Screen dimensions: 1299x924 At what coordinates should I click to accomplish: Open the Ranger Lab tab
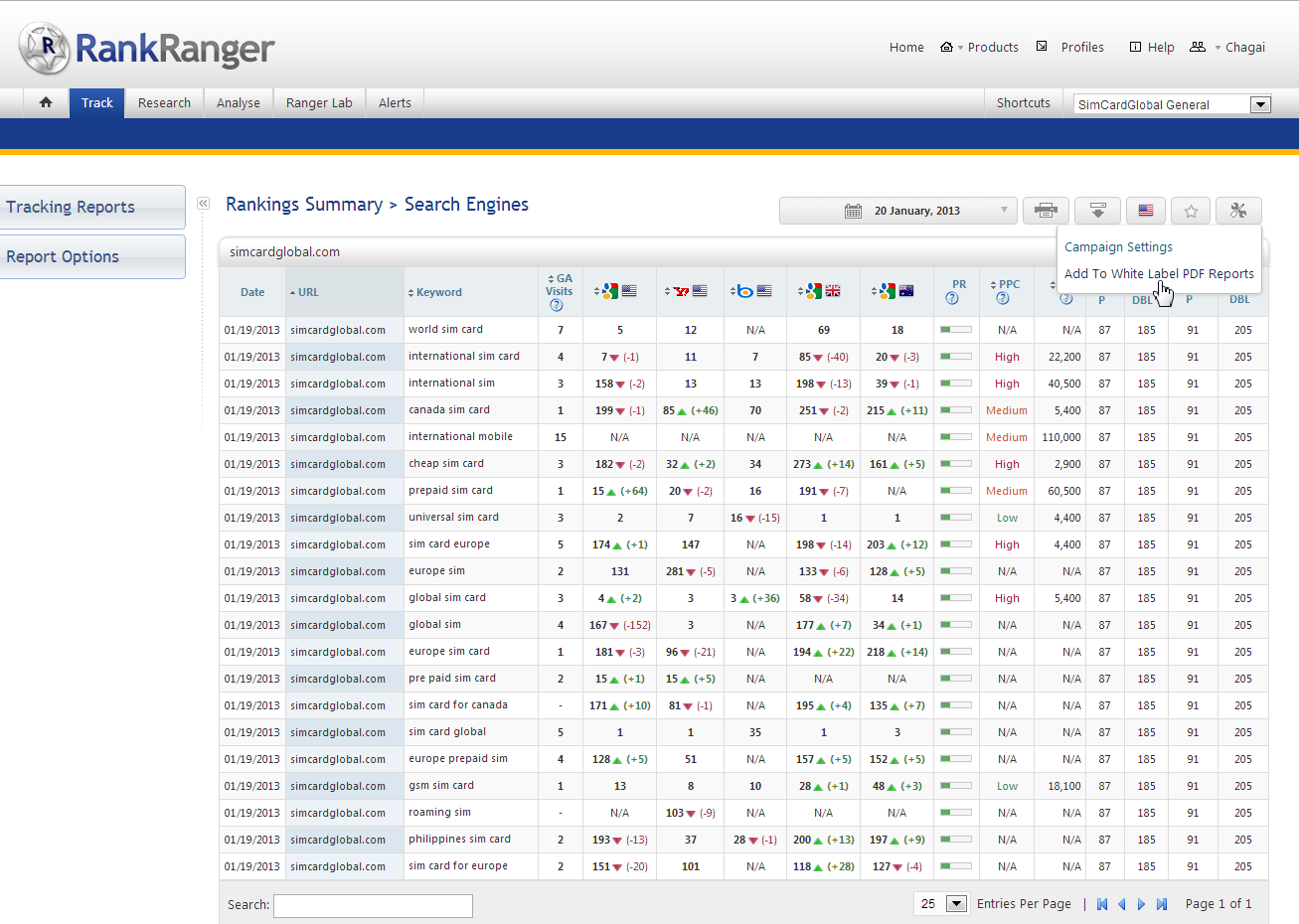point(319,102)
